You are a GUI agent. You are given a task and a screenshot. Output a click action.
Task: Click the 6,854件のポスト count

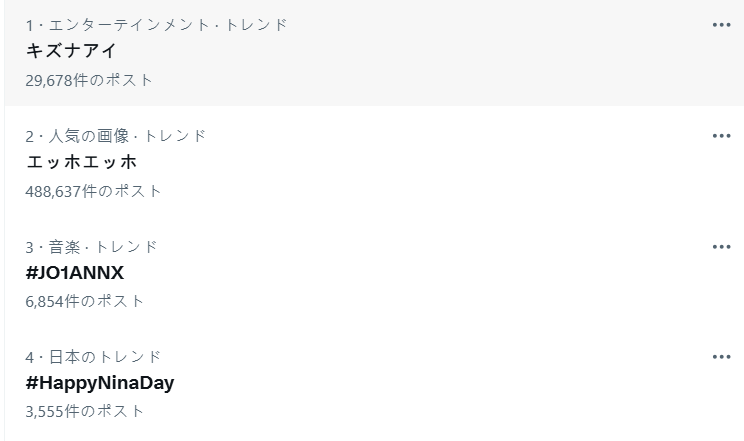85,301
